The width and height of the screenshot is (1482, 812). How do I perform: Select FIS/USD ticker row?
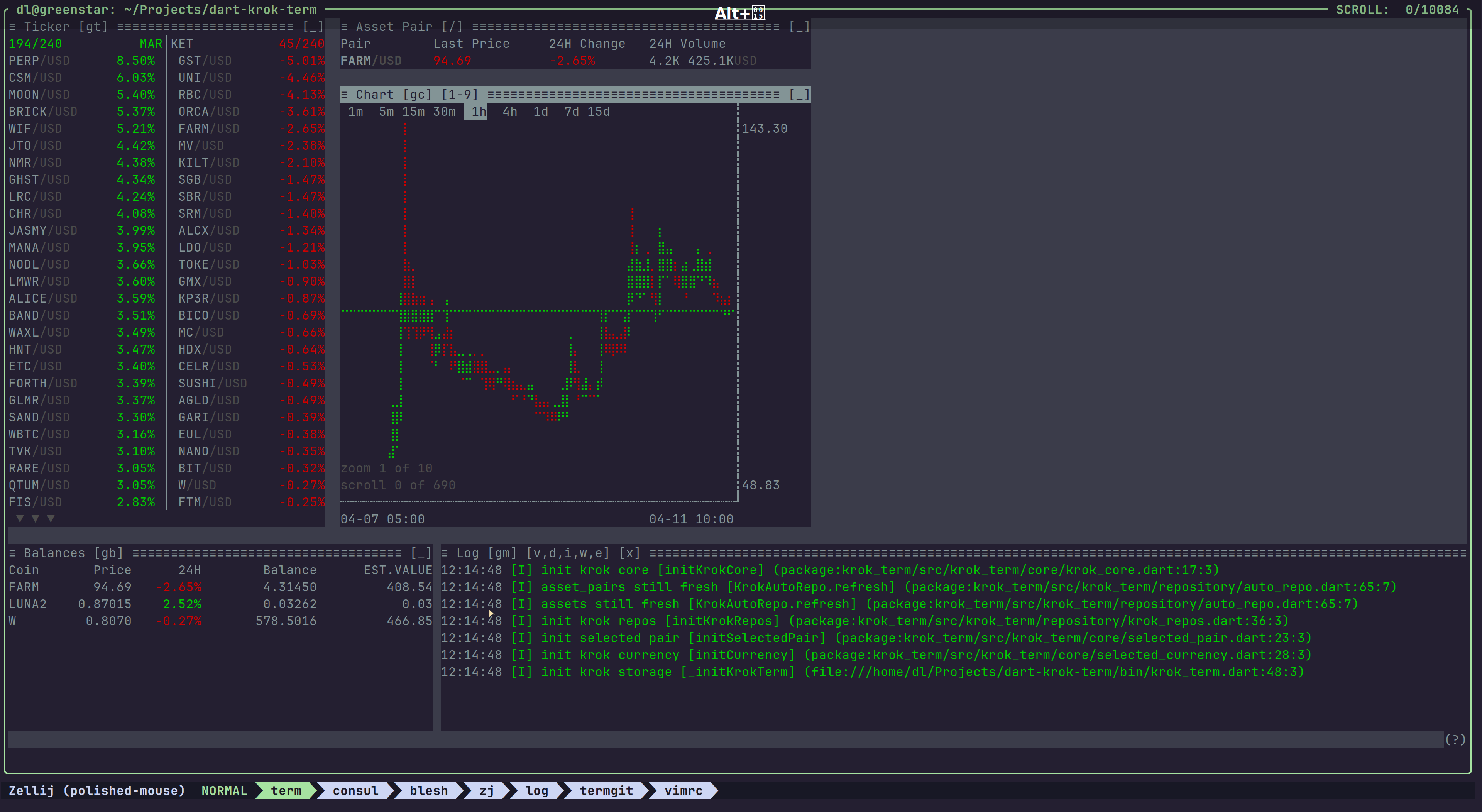(82, 502)
